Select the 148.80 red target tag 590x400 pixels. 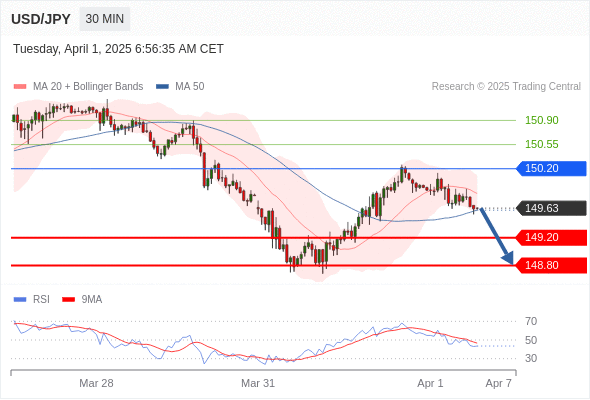pyautogui.click(x=551, y=265)
